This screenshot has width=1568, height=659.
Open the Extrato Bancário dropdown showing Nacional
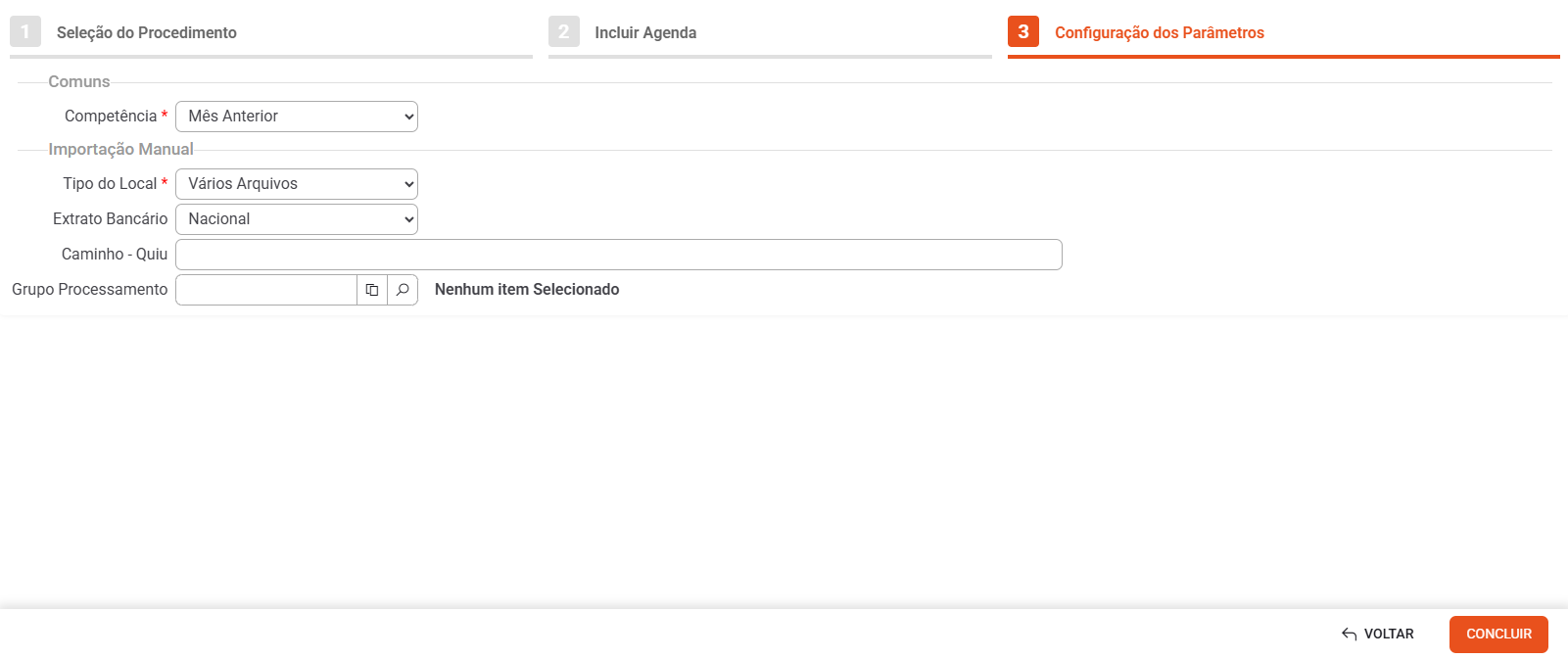click(x=297, y=219)
